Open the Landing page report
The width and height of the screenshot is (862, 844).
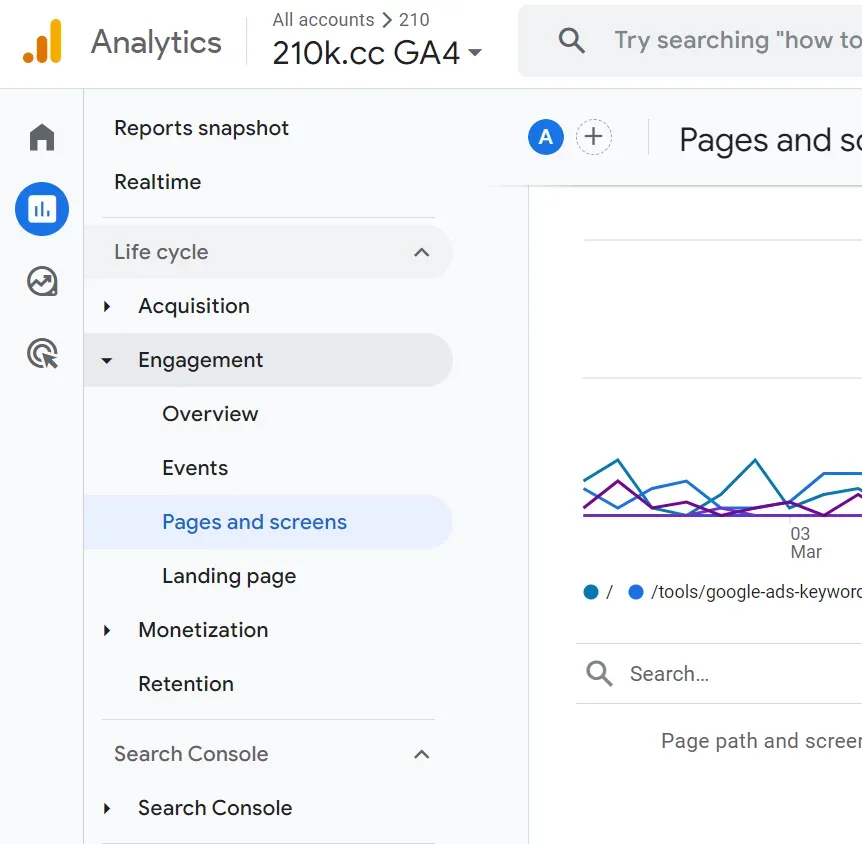pos(229,576)
